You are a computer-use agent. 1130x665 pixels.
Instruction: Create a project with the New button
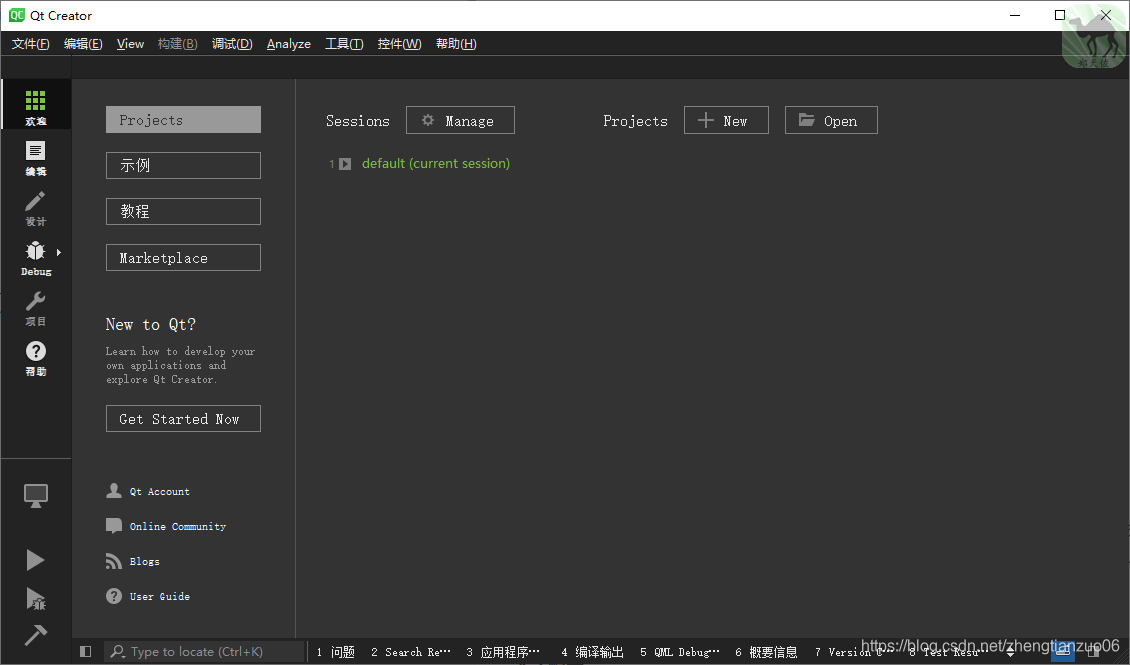pos(726,120)
